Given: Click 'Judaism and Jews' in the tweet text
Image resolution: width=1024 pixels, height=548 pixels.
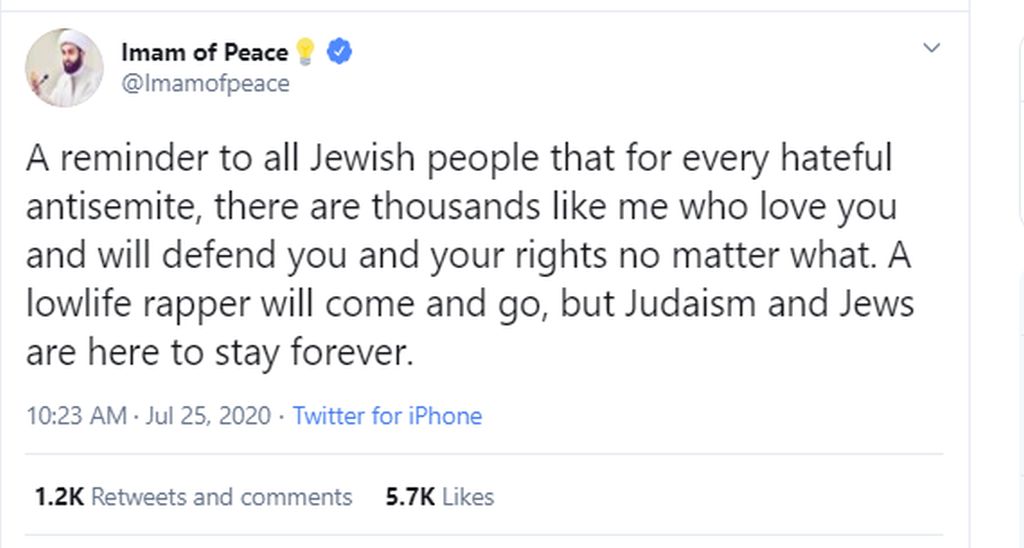Looking at the screenshot, I should 769,304.
